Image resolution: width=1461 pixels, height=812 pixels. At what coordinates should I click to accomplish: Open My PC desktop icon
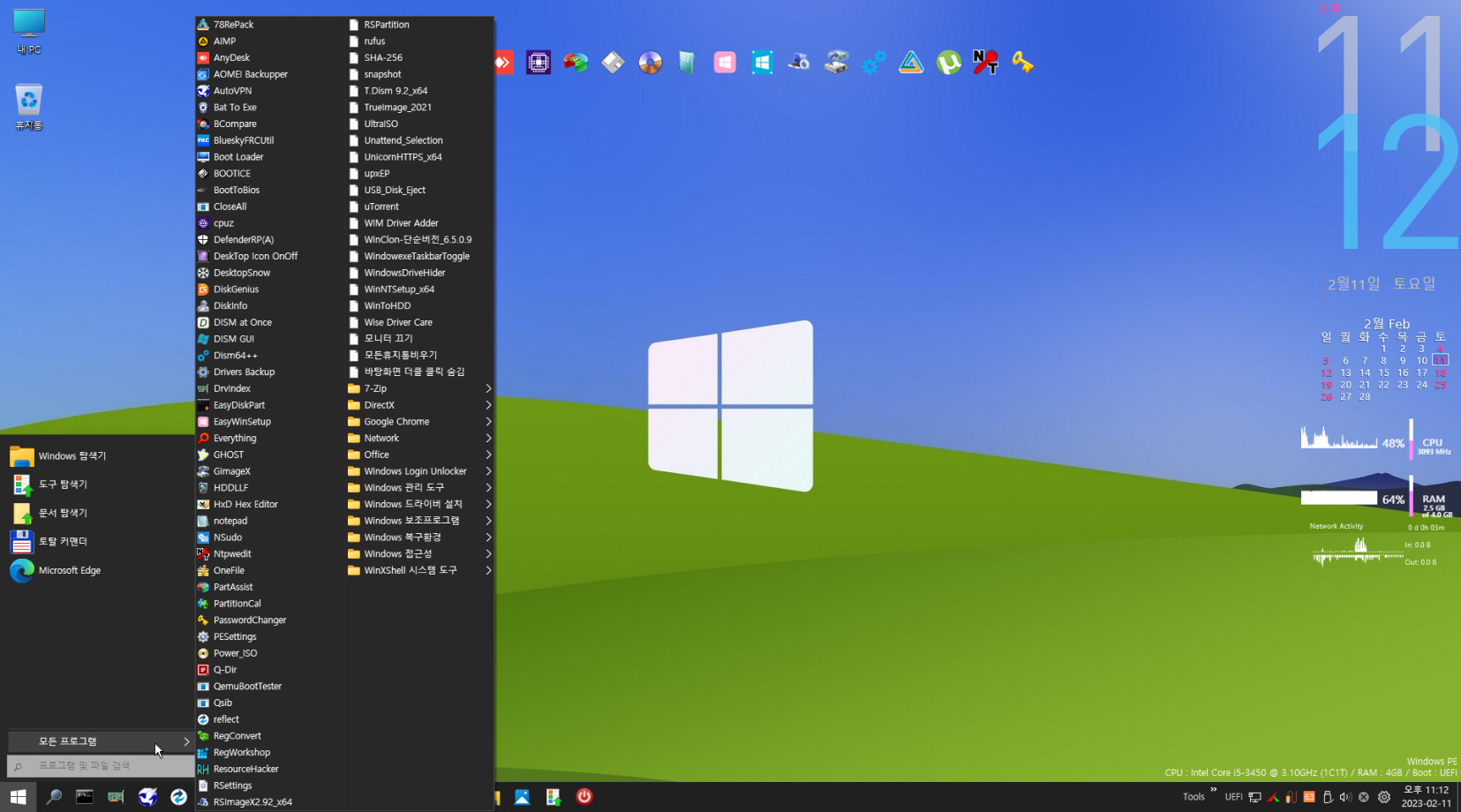coord(29,32)
